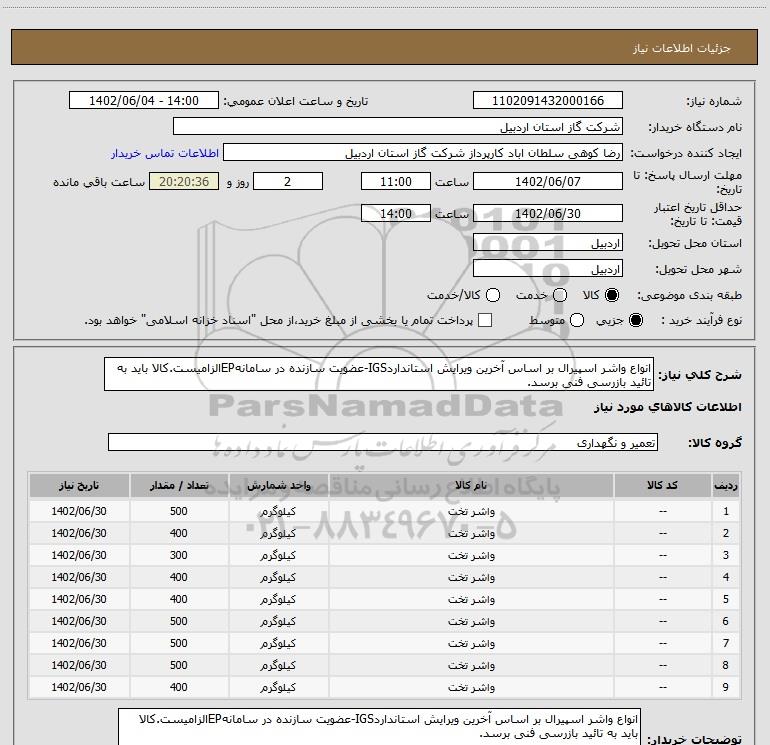The image size is (770, 745).
Task: Click the ردیف column header
Action: [x=726, y=485]
